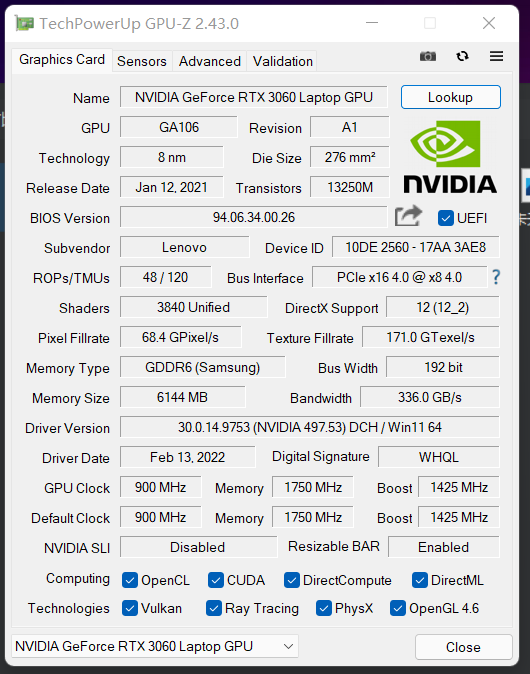This screenshot has height=674, width=530.
Task: Expand the GPU selection dropdown
Action: click(155, 646)
